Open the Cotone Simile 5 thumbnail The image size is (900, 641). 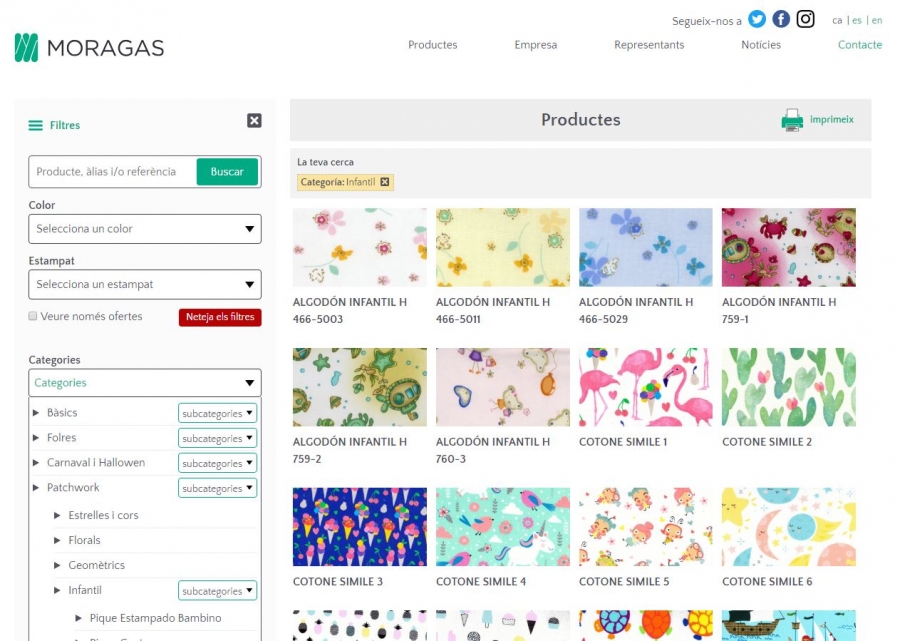click(646, 527)
